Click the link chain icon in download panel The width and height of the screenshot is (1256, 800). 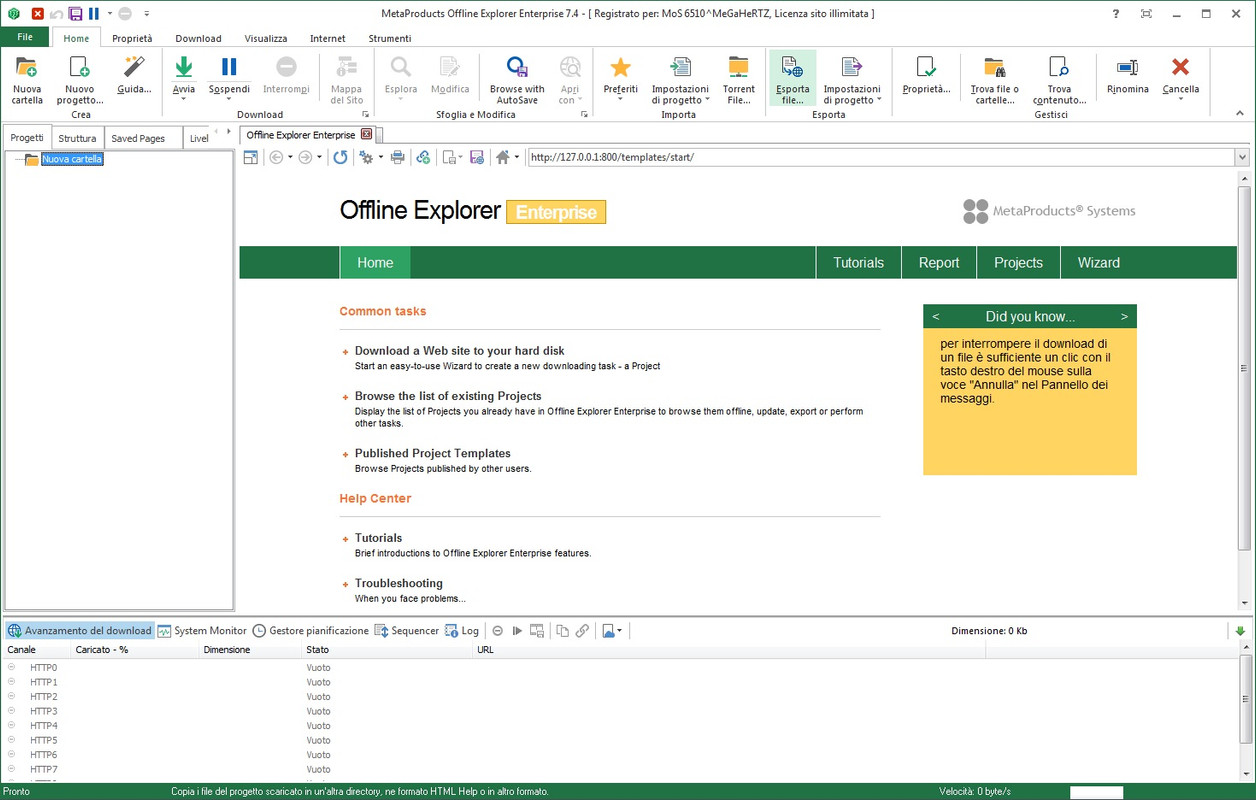click(582, 631)
